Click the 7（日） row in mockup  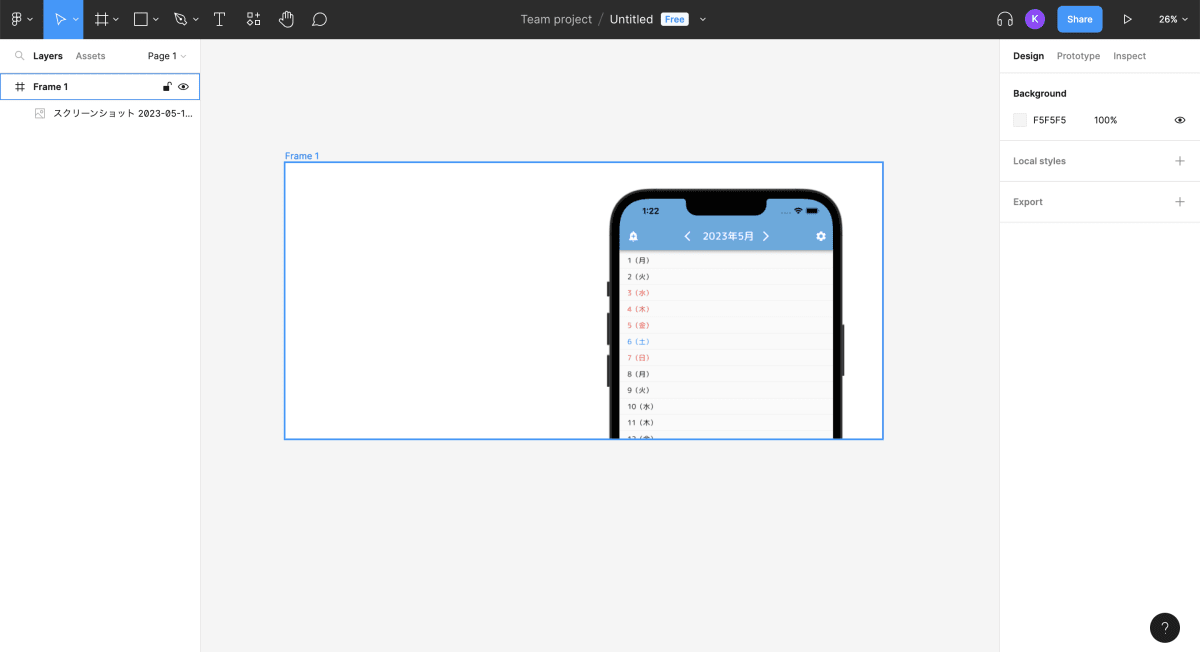click(x=726, y=358)
